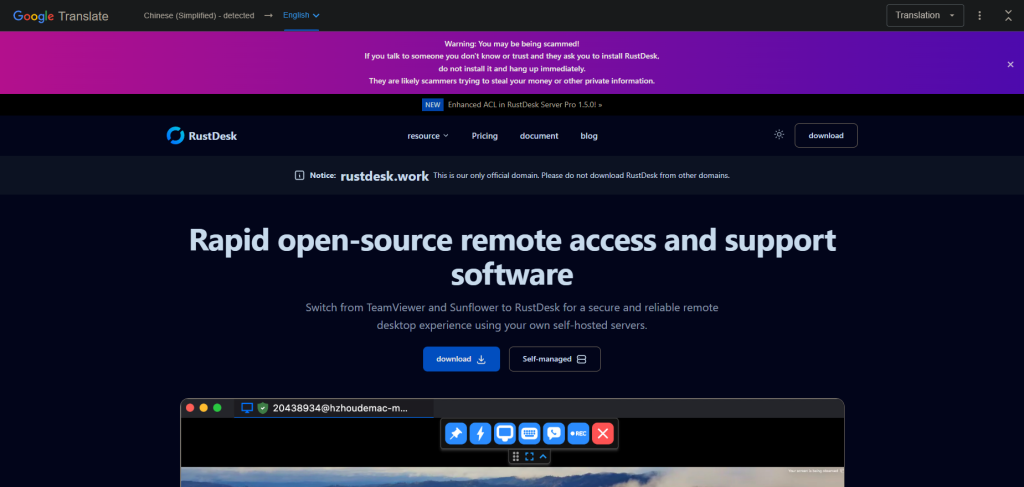This screenshot has width=1024, height=487.
Task: Click the keyboard icon in remote toolbar
Action: (529, 433)
